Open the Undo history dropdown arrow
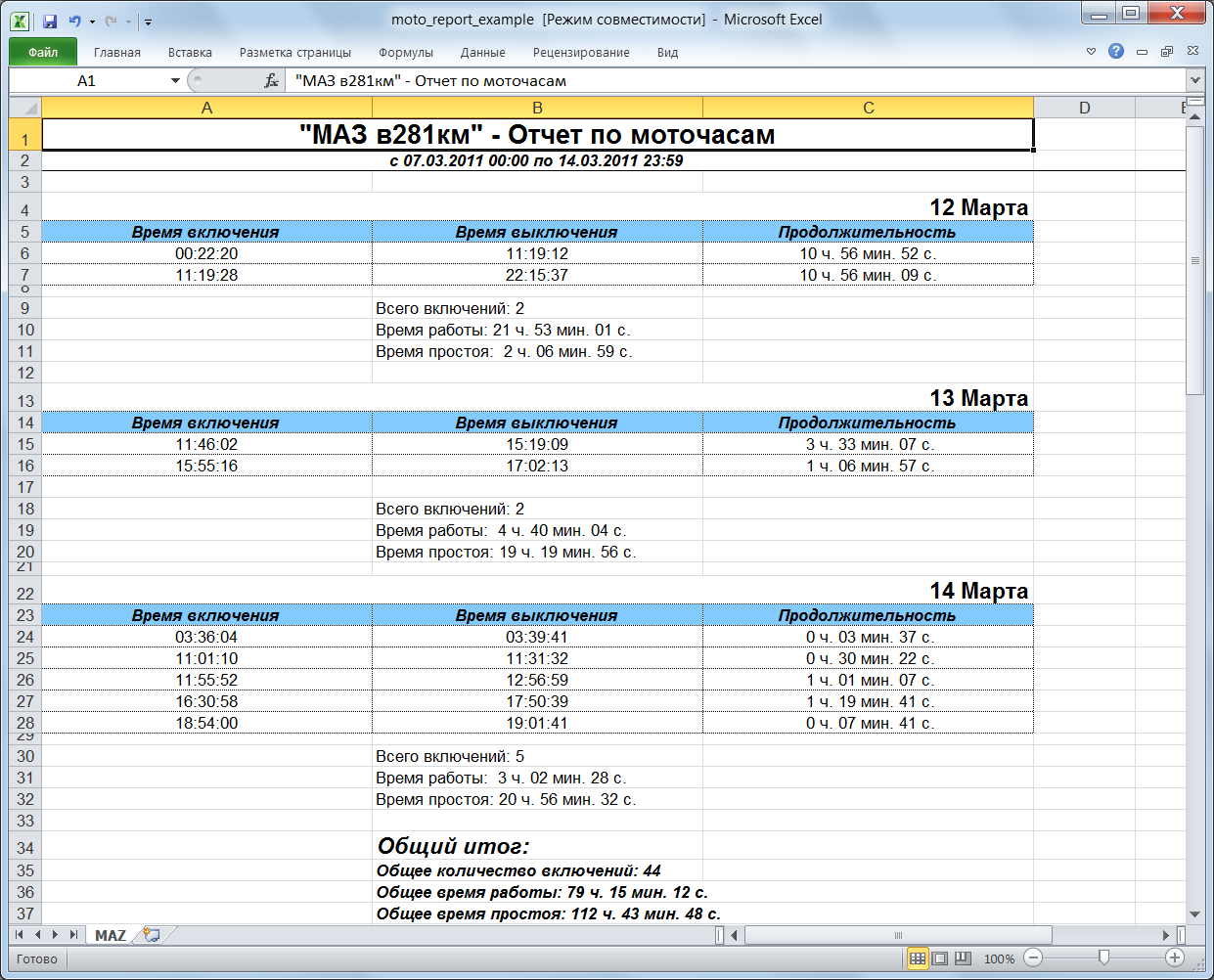The width and height of the screenshot is (1214, 980). pos(92,22)
